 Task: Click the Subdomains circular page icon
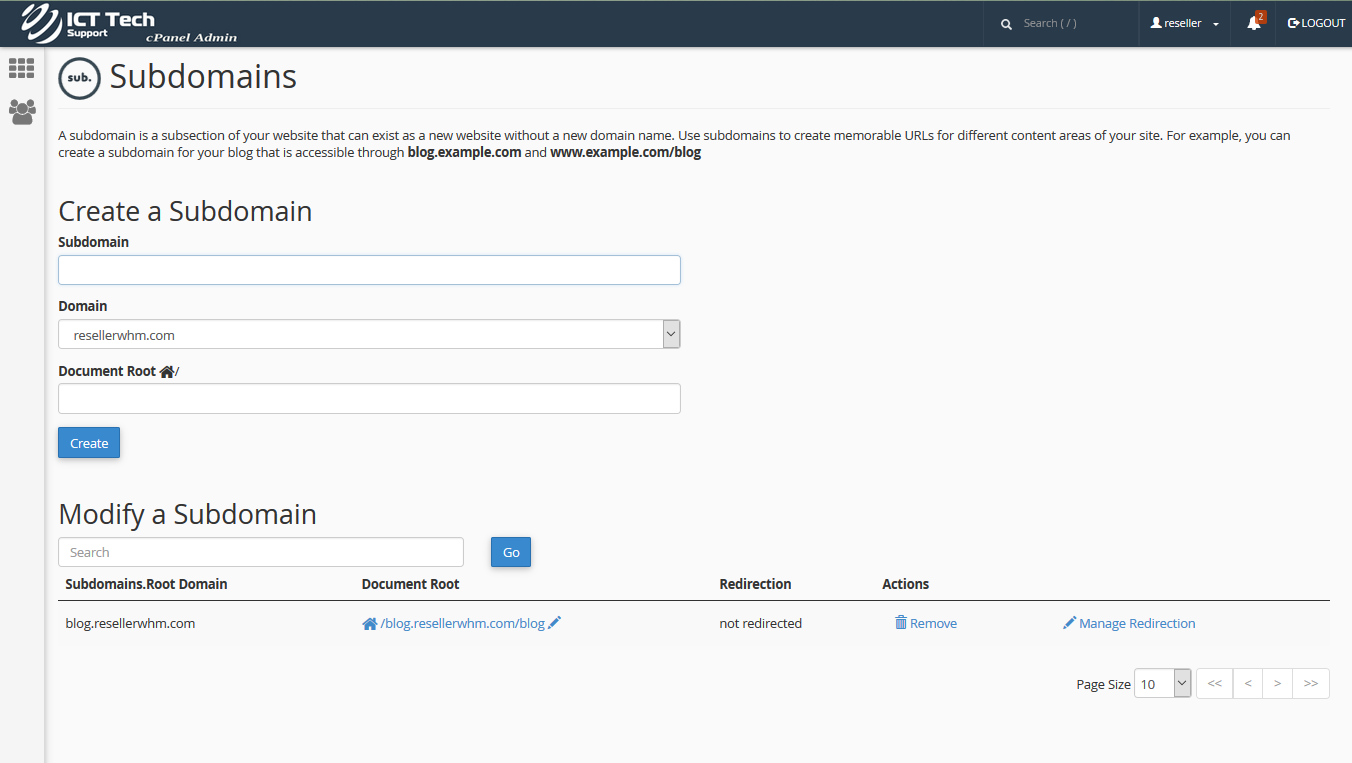pos(79,78)
